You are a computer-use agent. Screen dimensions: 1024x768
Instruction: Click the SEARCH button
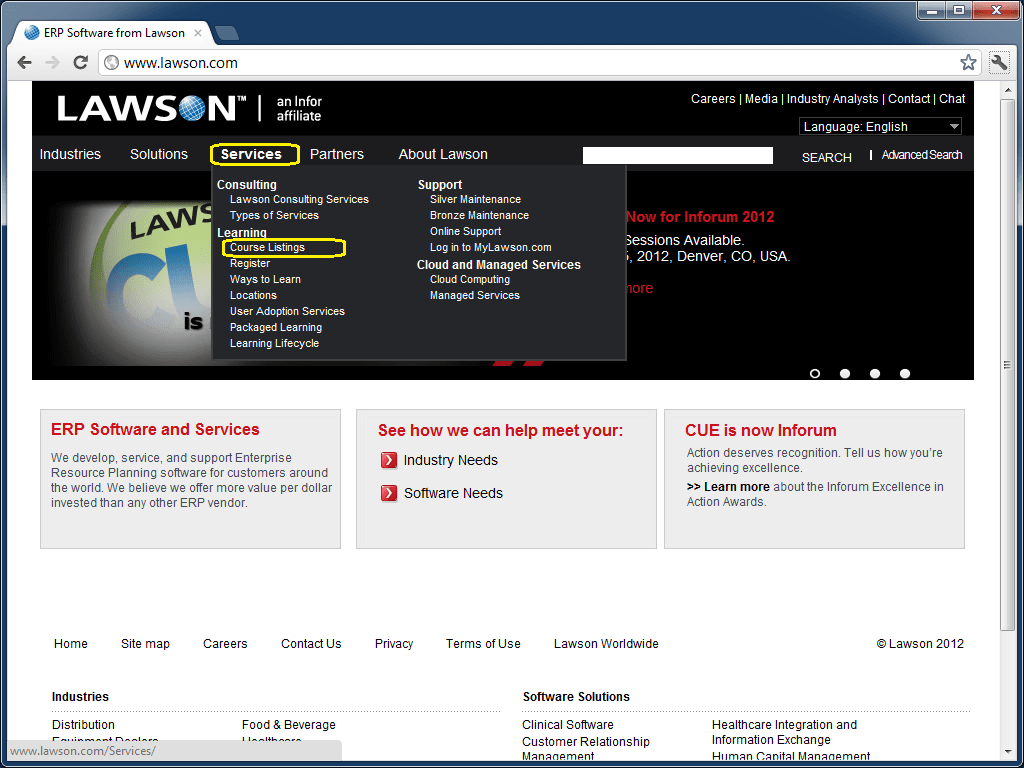coord(826,157)
